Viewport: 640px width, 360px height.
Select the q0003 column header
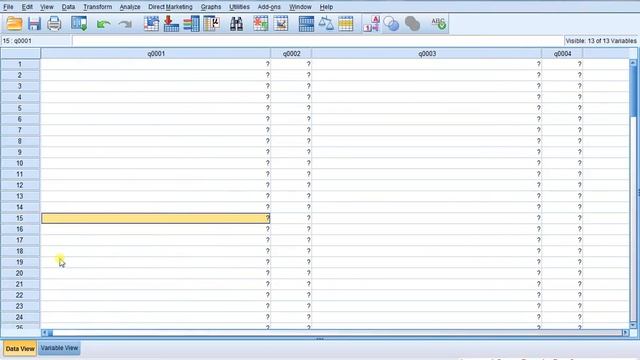[427, 53]
